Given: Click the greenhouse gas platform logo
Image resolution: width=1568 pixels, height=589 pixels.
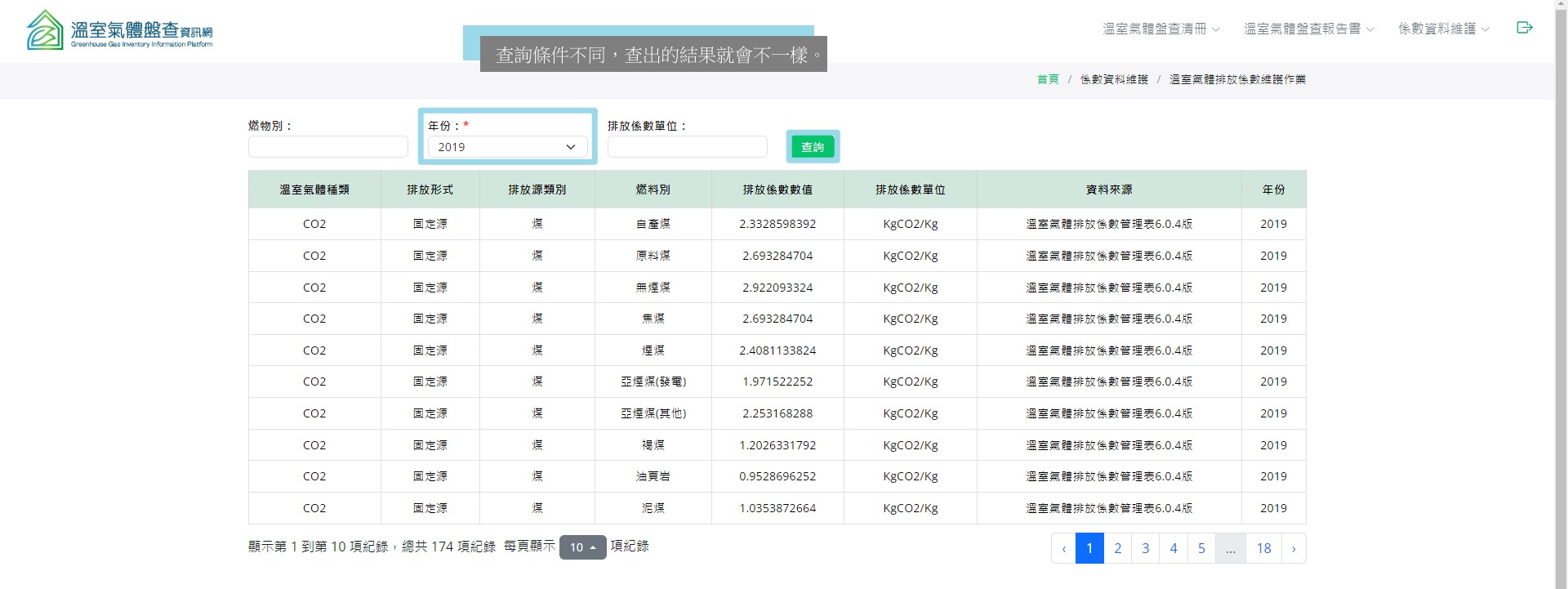Looking at the screenshot, I should tap(120, 30).
